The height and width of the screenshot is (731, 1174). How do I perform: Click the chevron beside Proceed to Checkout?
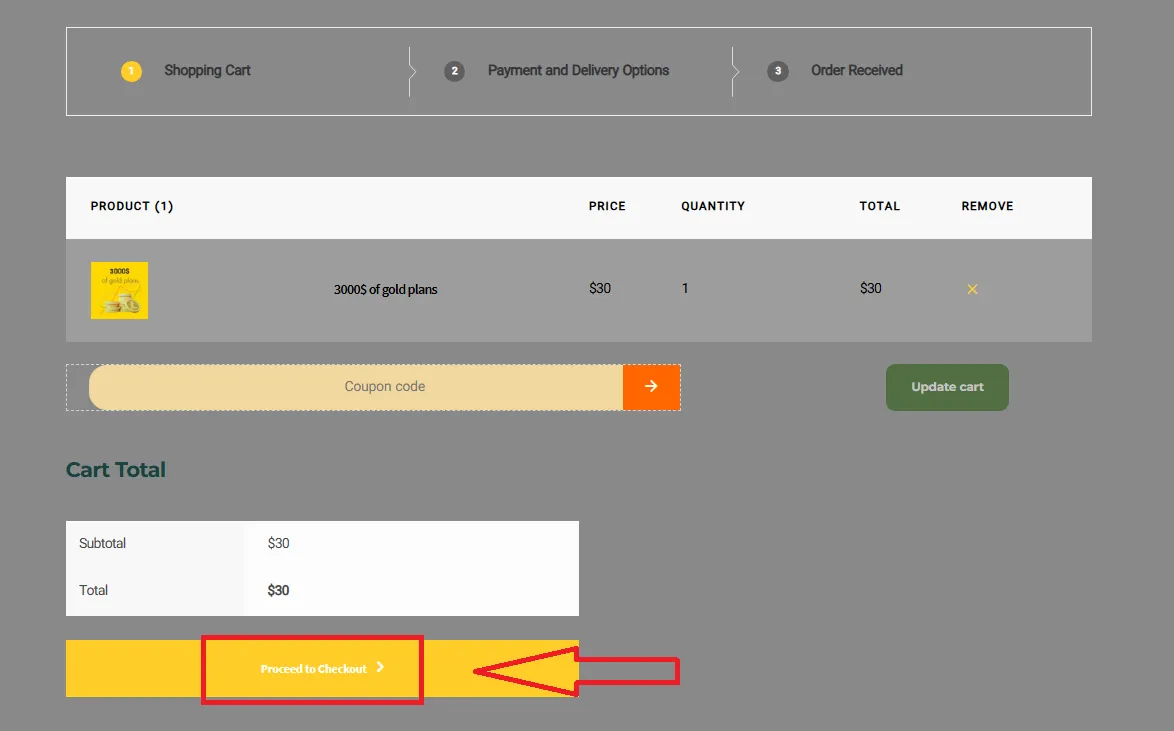[x=381, y=668]
